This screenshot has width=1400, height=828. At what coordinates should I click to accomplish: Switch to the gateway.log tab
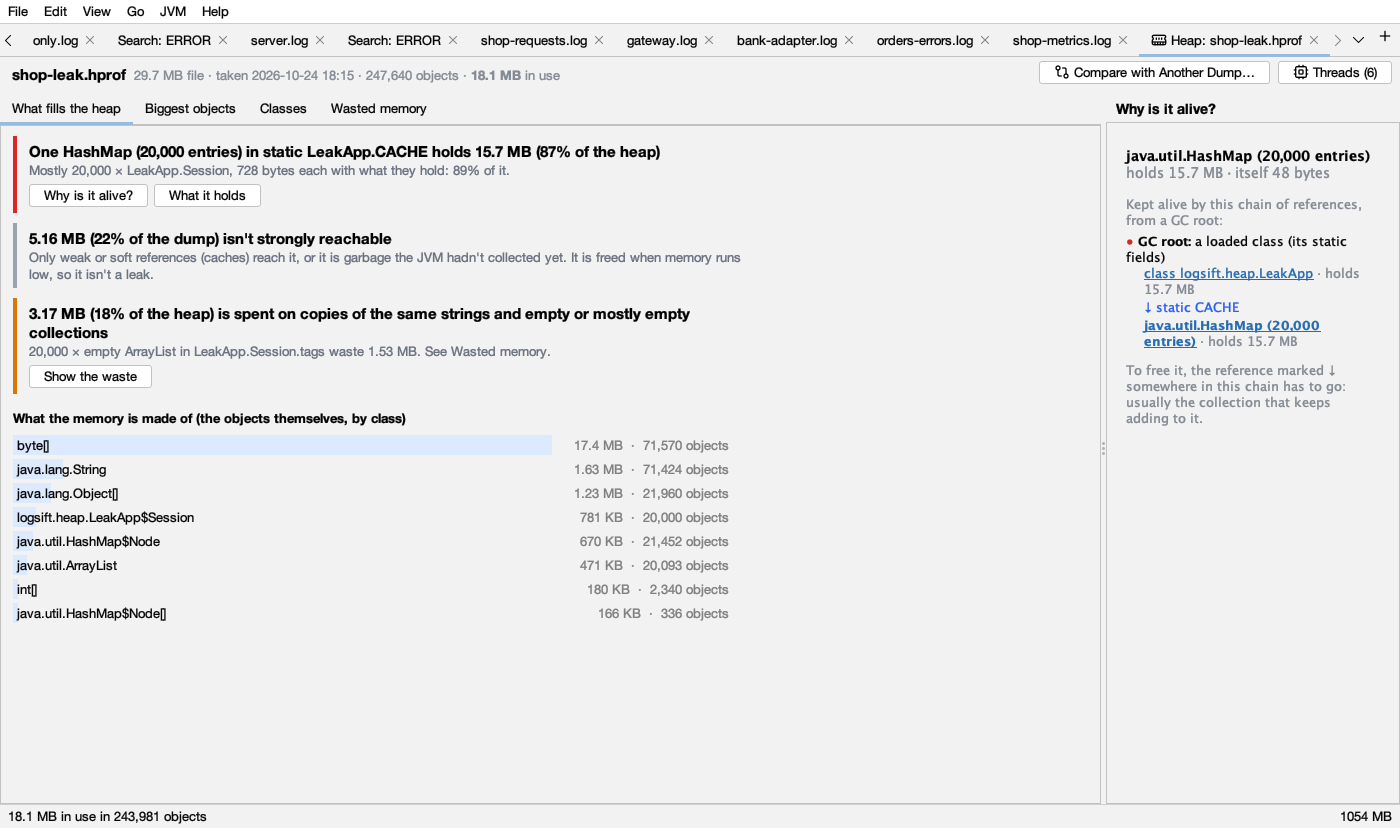(662, 41)
